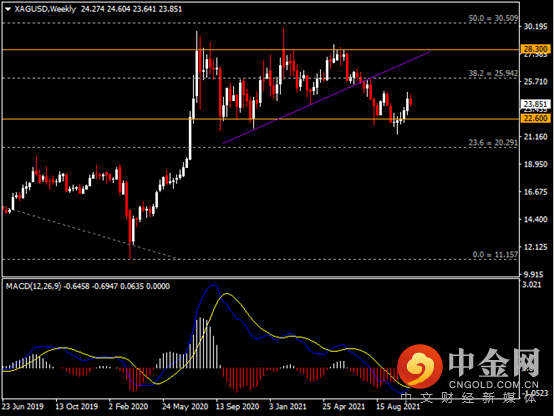Image resolution: width=554 pixels, height=416 pixels.
Task: Select the 28.300 orange price label
Action: pyautogui.click(x=536, y=49)
